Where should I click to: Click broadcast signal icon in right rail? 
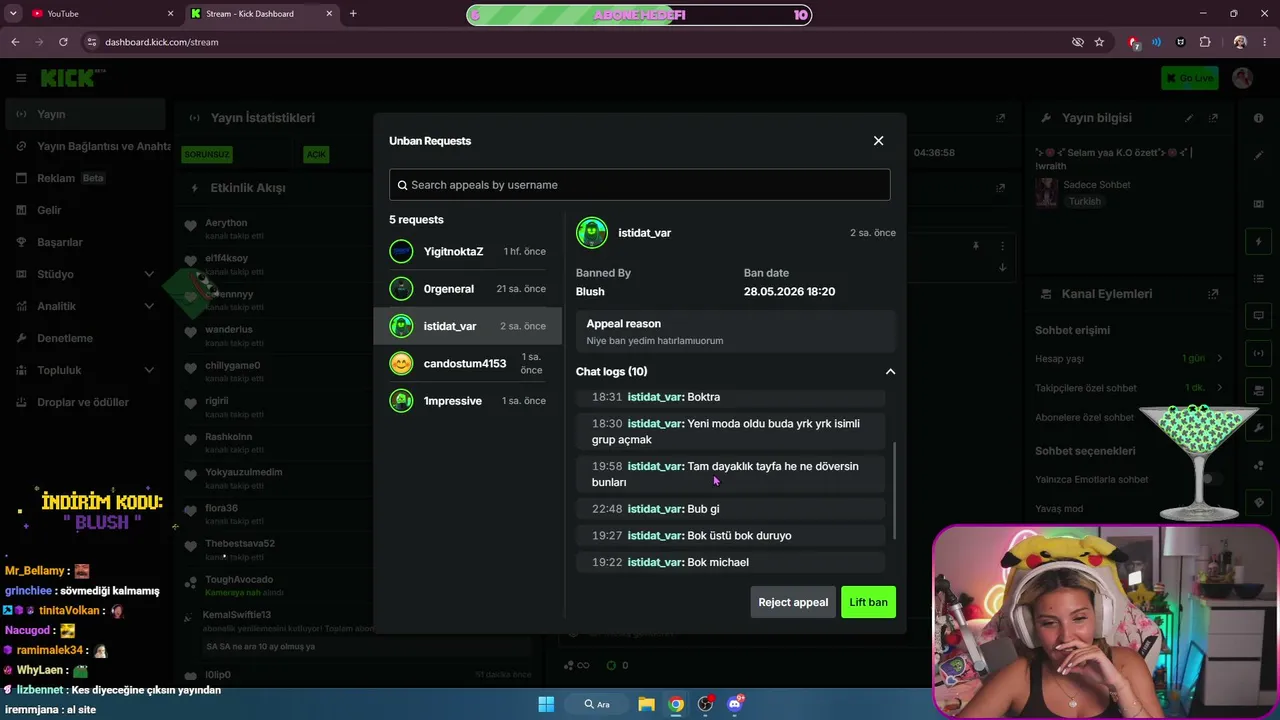click(1258, 353)
